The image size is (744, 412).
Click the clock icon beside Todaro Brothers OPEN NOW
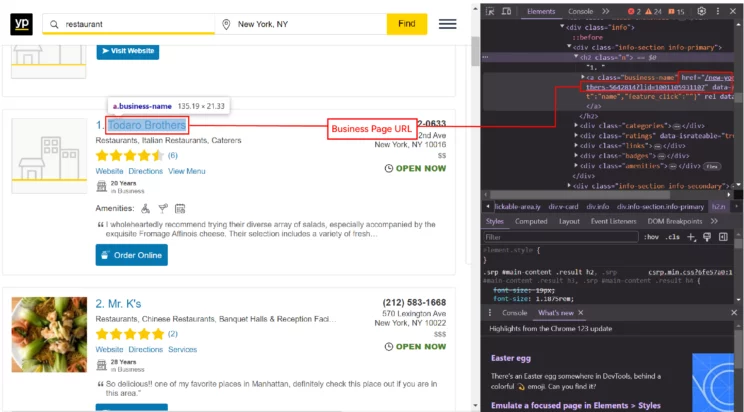tap(389, 168)
